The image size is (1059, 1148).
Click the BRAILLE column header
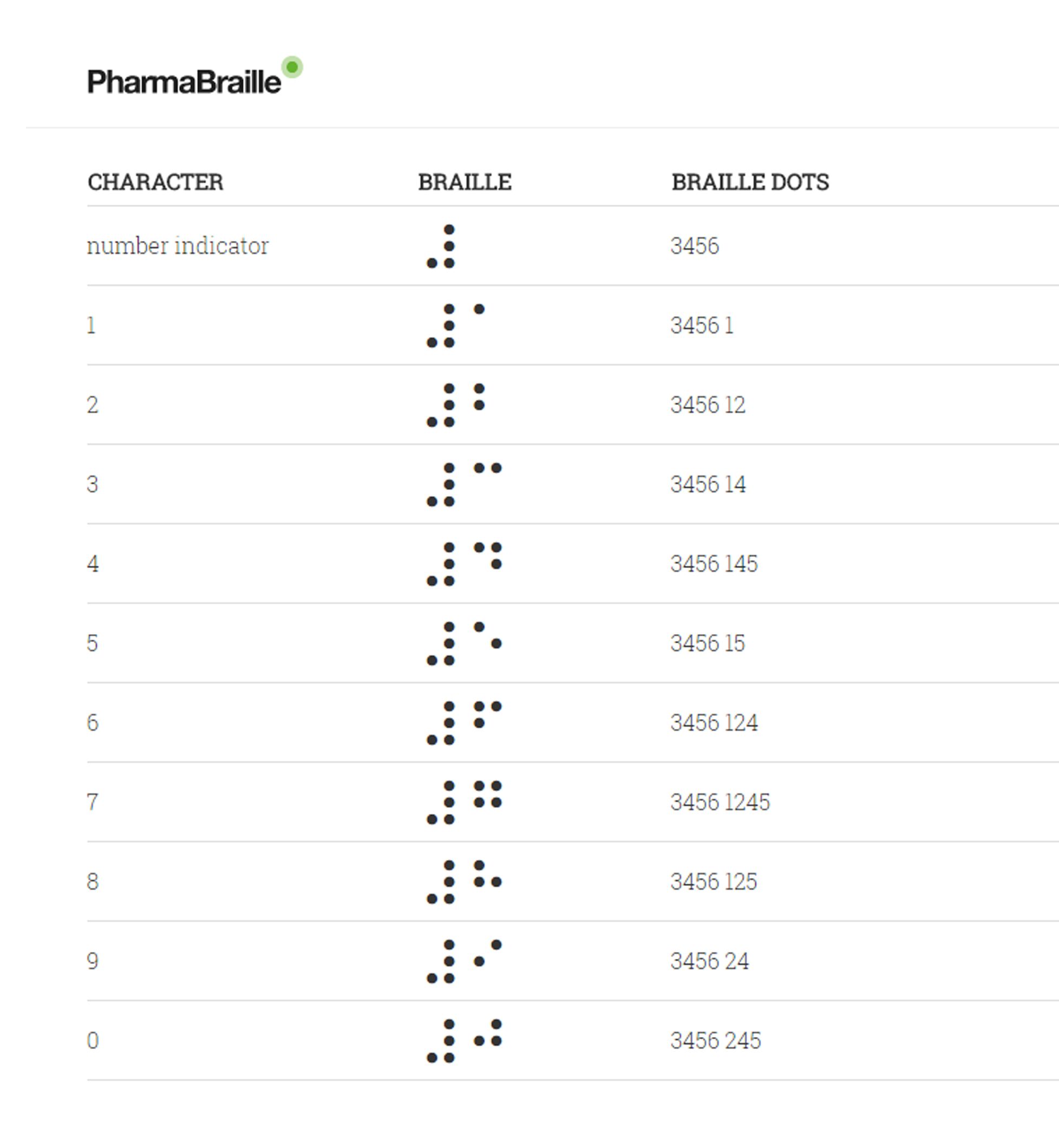pyautogui.click(x=465, y=182)
